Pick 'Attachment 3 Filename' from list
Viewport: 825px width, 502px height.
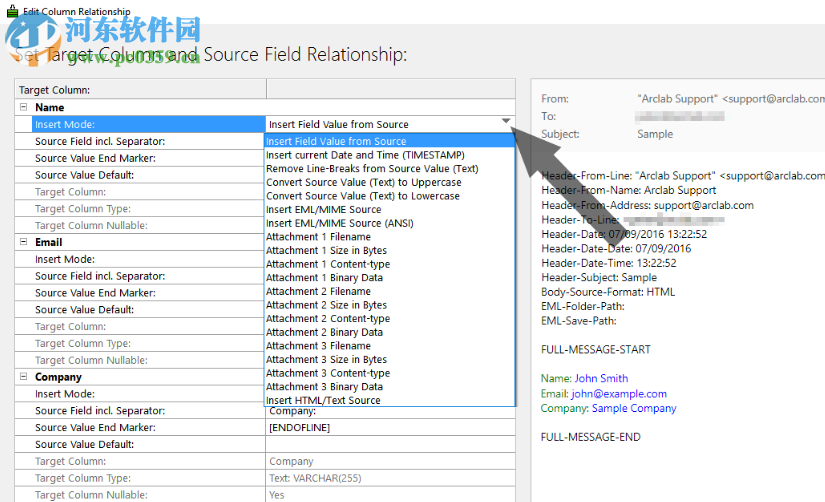pos(389,346)
